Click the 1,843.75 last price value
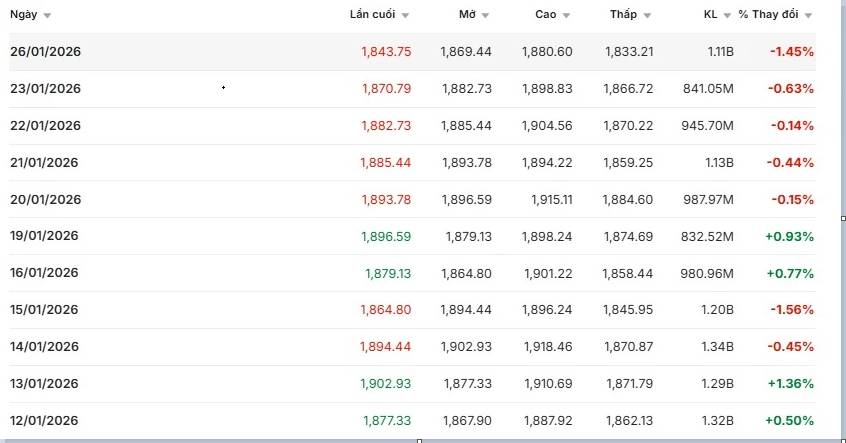 tap(386, 52)
